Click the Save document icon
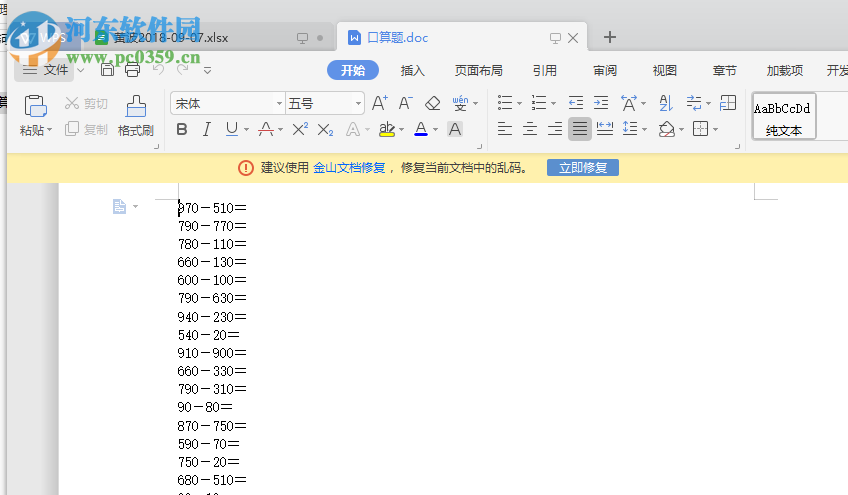The image size is (848, 495). (107, 69)
